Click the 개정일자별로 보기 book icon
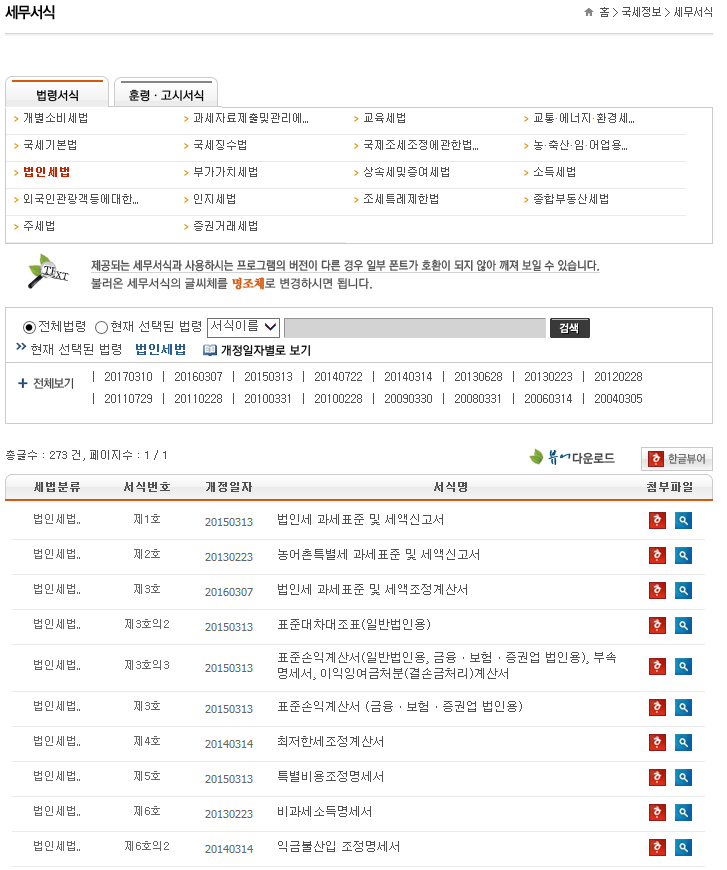Screen dimensions: 727x870 pos(210,350)
